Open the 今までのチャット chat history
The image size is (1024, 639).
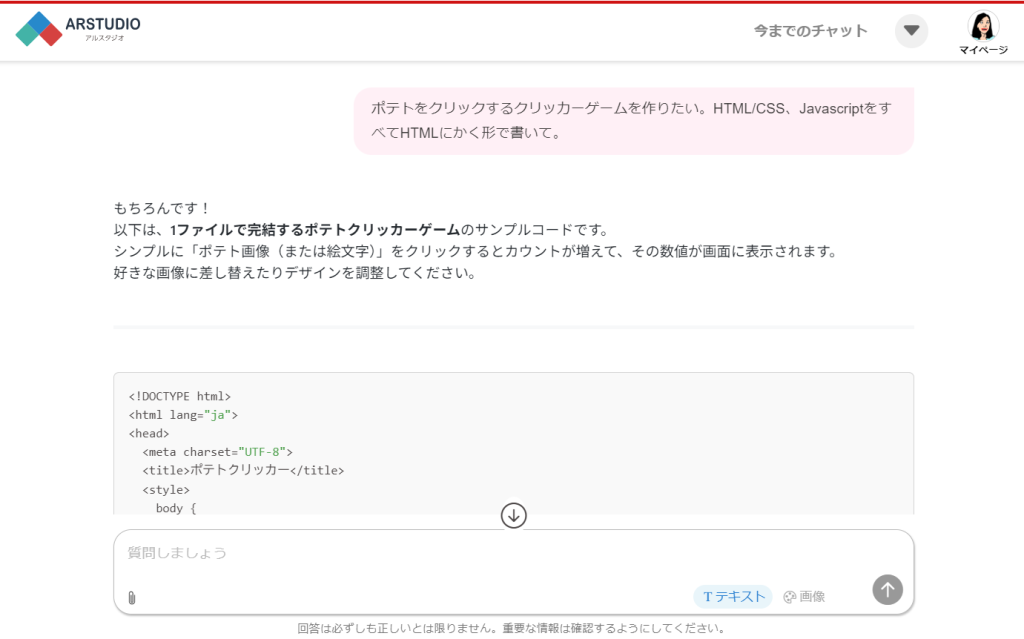(x=810, y=31)
